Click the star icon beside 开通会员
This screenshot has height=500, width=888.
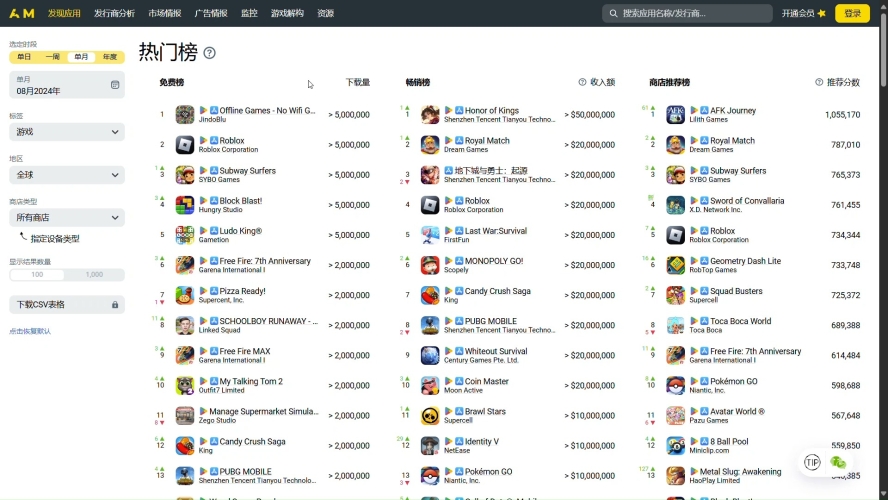(822, 13)
